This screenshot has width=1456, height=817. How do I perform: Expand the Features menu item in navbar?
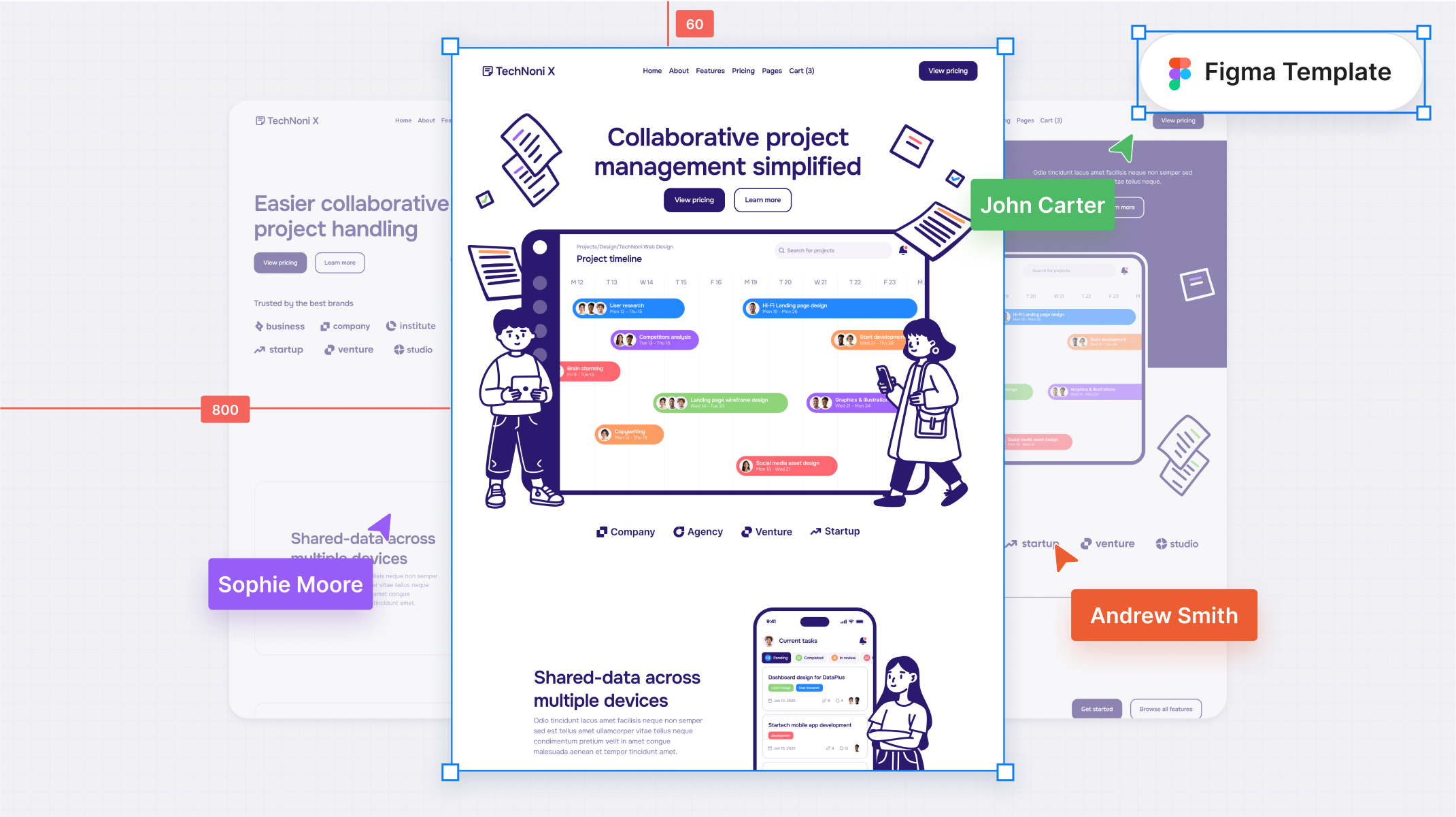point(709,70)
